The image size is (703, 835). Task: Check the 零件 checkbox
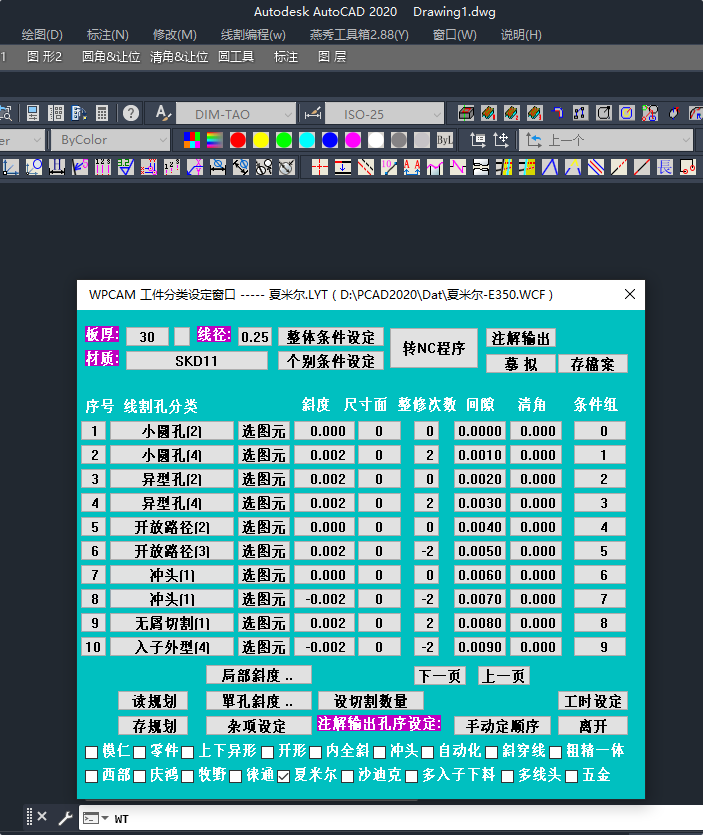click(x=140, y=752)
